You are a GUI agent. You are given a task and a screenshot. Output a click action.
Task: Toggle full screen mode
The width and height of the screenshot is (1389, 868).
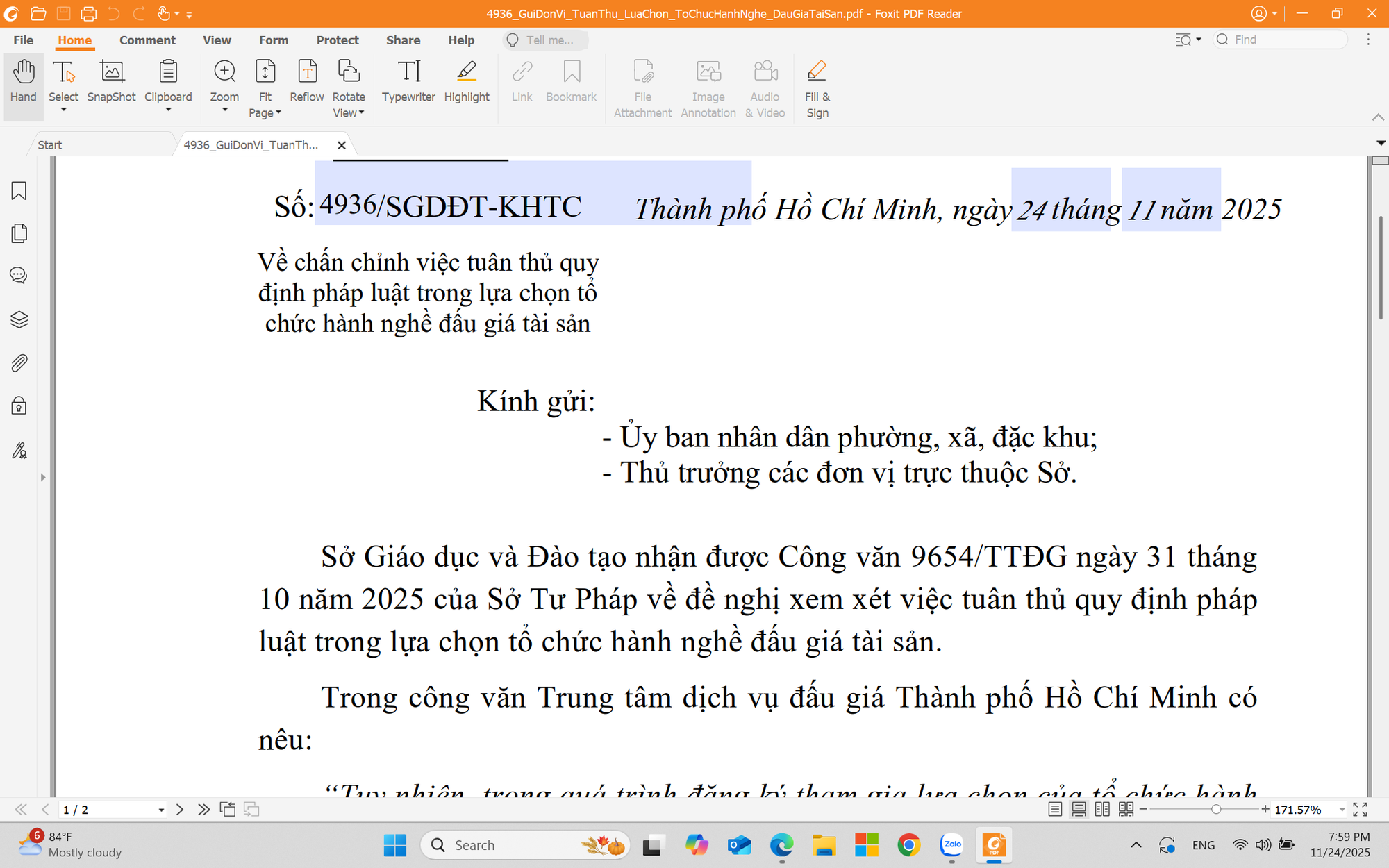point(1360,810)
